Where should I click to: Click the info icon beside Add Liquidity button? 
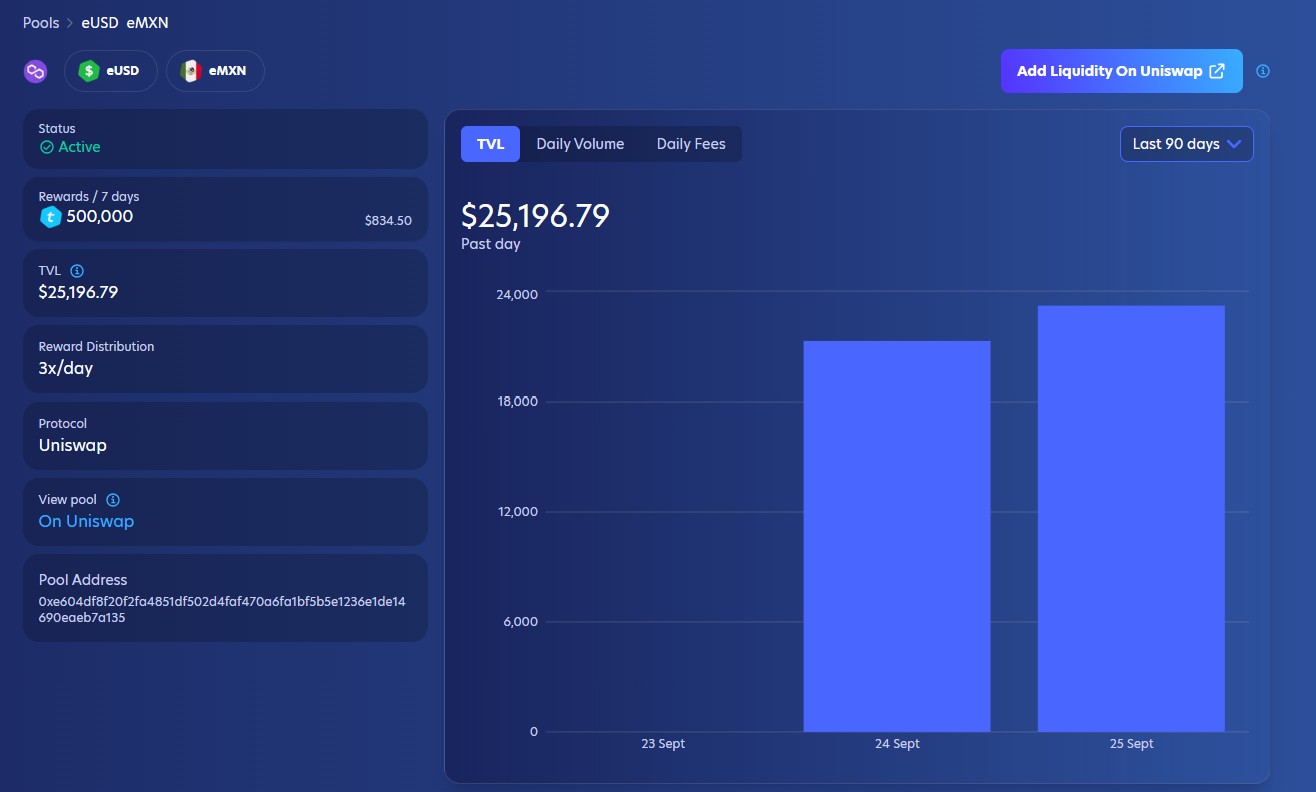point(1263,71)
